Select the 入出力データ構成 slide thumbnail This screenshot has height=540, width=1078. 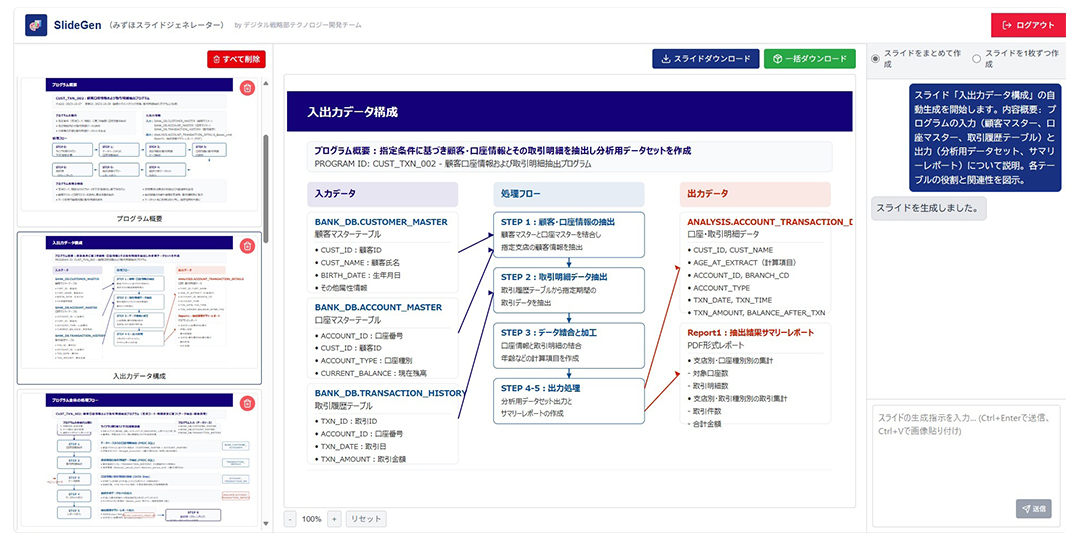coord(139,300)
